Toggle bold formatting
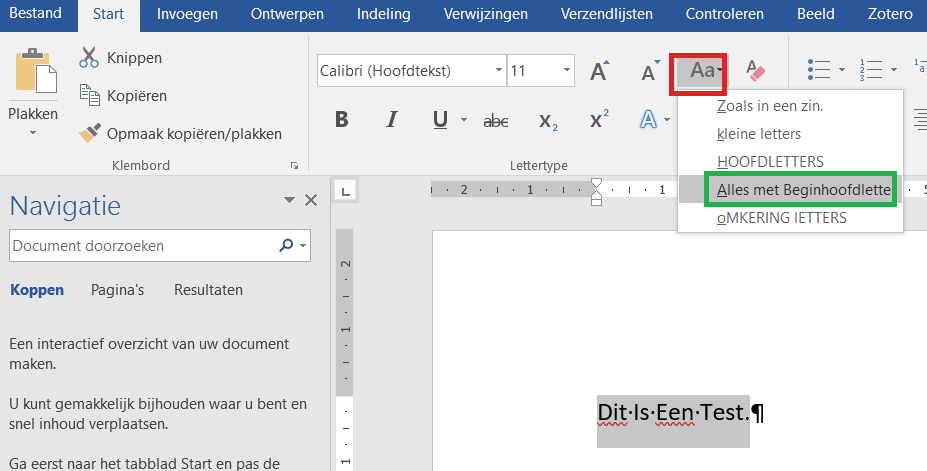This screenshot has height=471, width=927. pos(342,120)
